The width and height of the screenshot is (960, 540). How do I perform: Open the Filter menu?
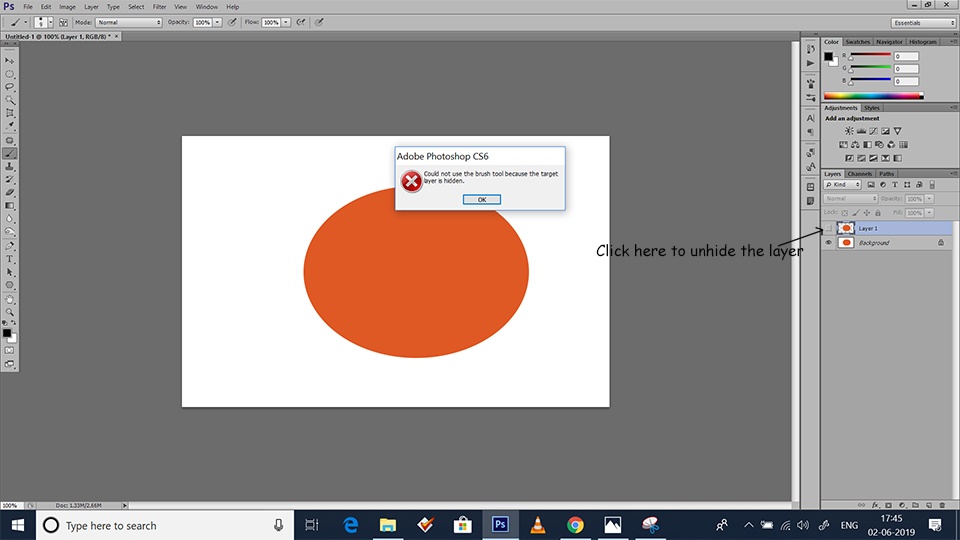coord(159,7)
